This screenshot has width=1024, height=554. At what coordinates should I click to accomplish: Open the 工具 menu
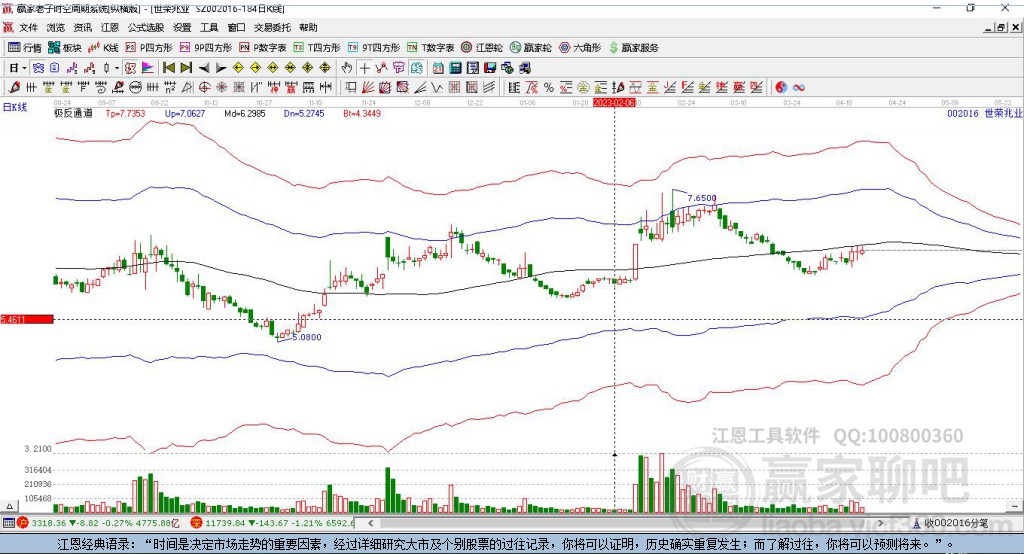click(209, 27)
